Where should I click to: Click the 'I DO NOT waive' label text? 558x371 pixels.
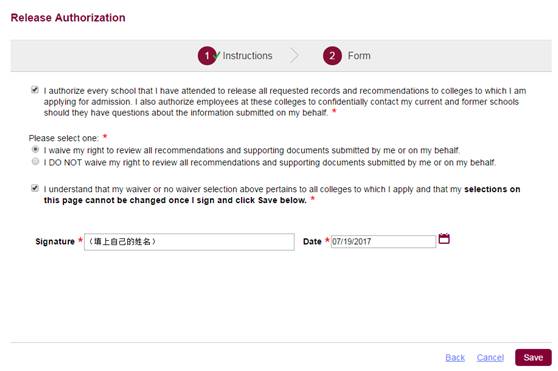point(269,163)
